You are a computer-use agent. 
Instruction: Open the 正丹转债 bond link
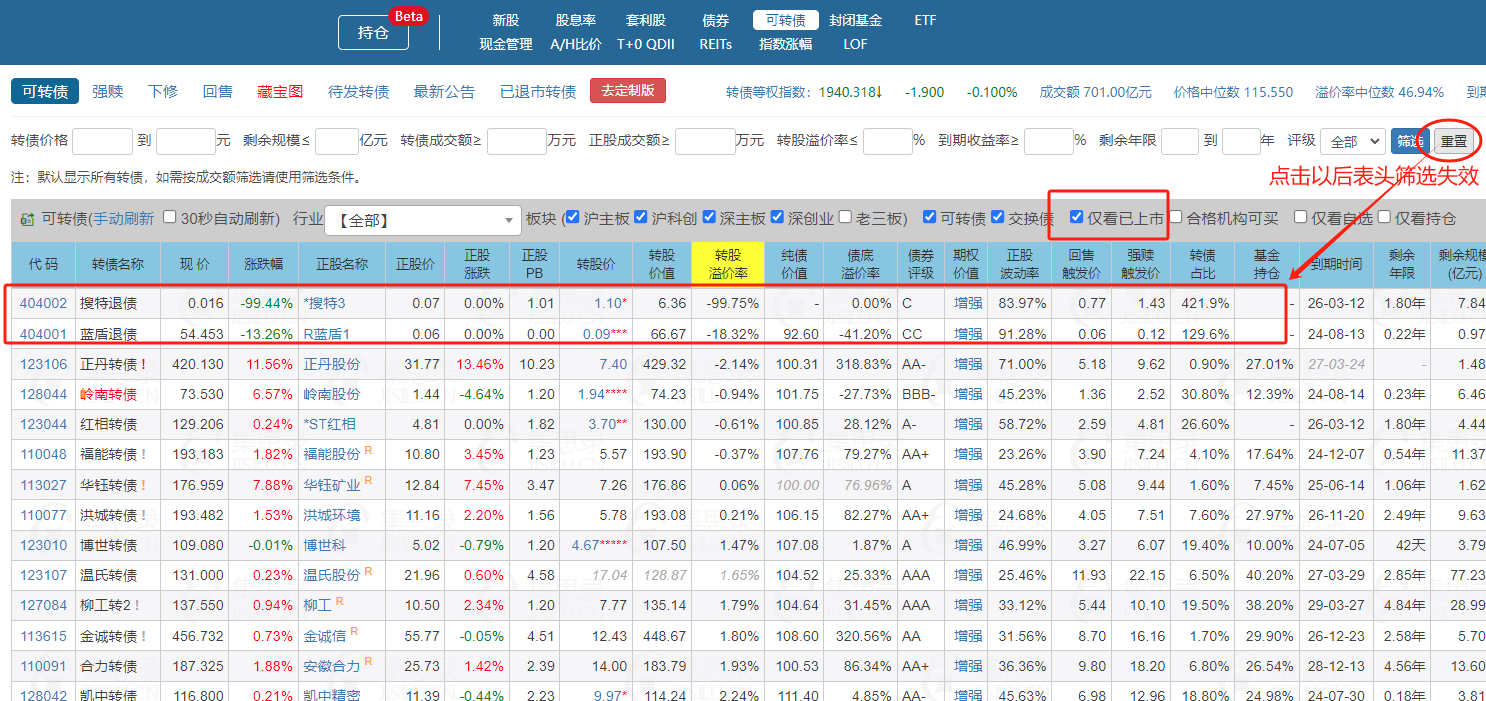pyautogui.click(x=108, y=365)
